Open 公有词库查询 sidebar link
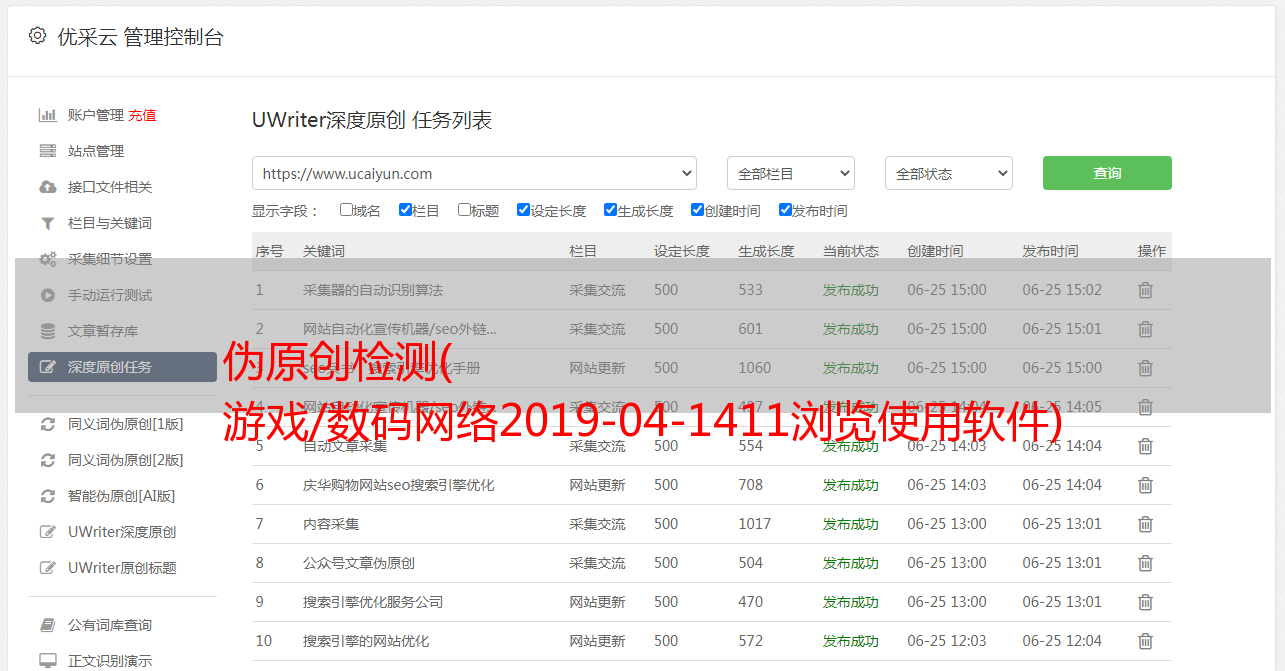The width and height of the screenshot is (1285, 671). pos(110,625)
